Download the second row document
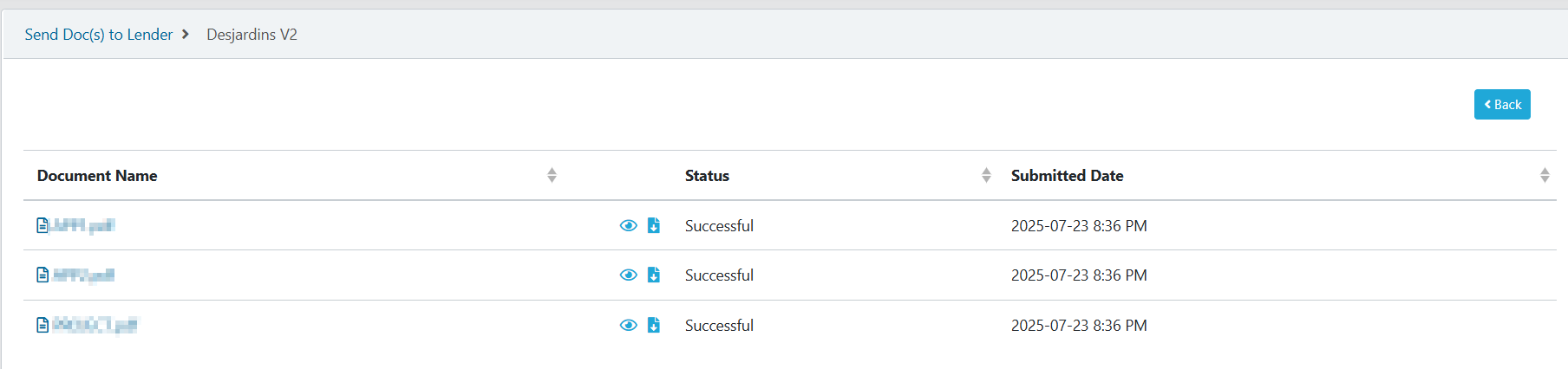Image resolution: width=1568 pixels, height=369 pixels. 654,275
